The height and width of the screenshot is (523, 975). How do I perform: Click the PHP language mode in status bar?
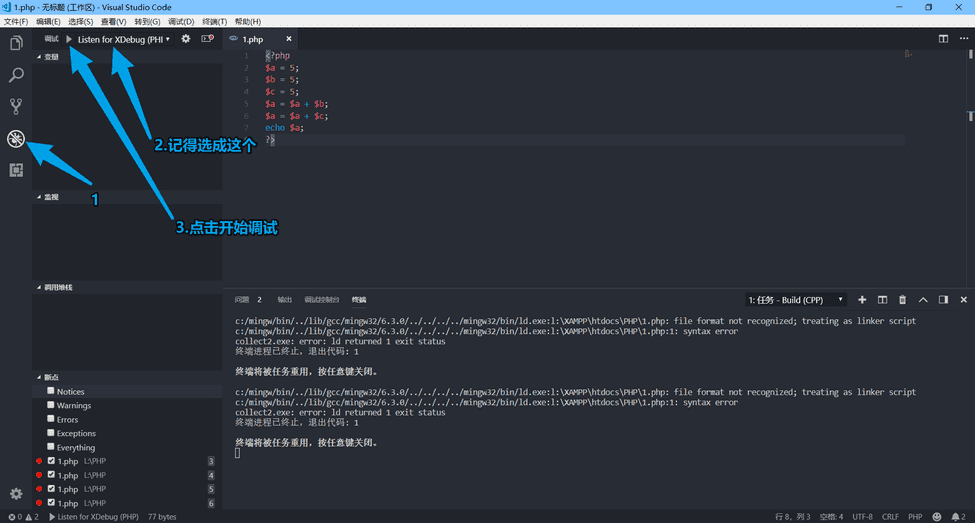pyautogui.click(x=915, y=517)
